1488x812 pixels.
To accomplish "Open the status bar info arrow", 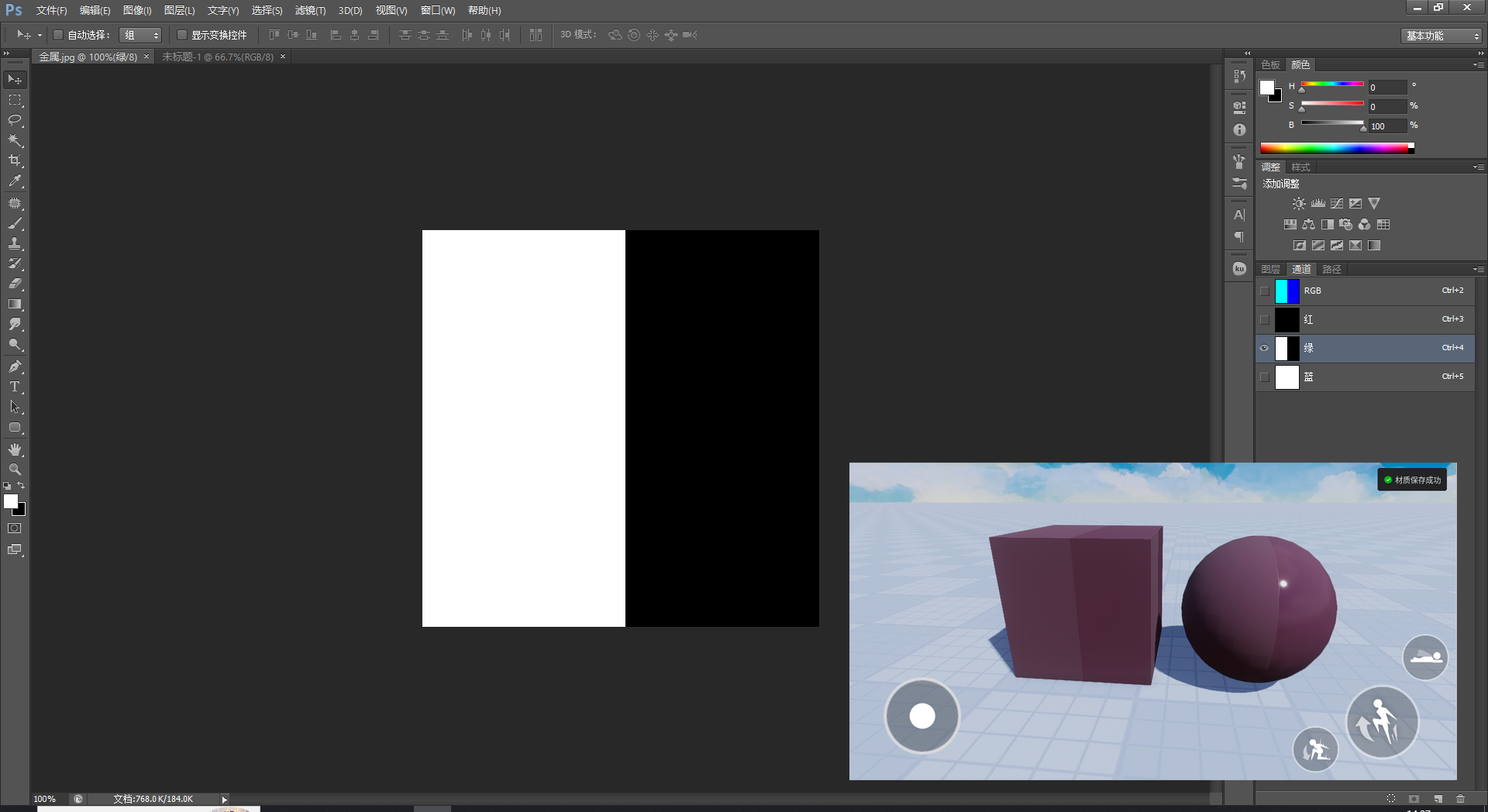I will point(224,799).
